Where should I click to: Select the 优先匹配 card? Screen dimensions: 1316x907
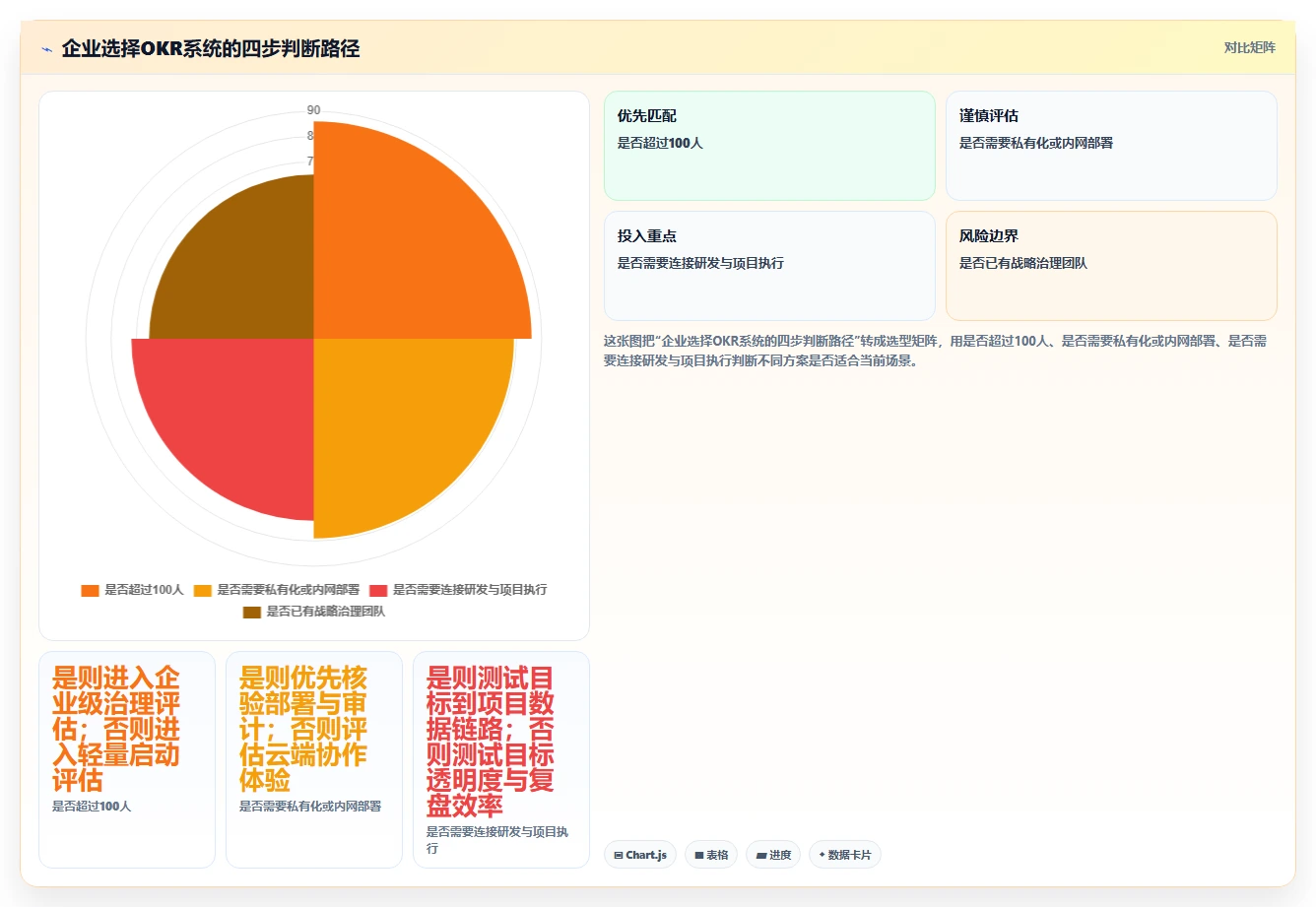(769, 146)
